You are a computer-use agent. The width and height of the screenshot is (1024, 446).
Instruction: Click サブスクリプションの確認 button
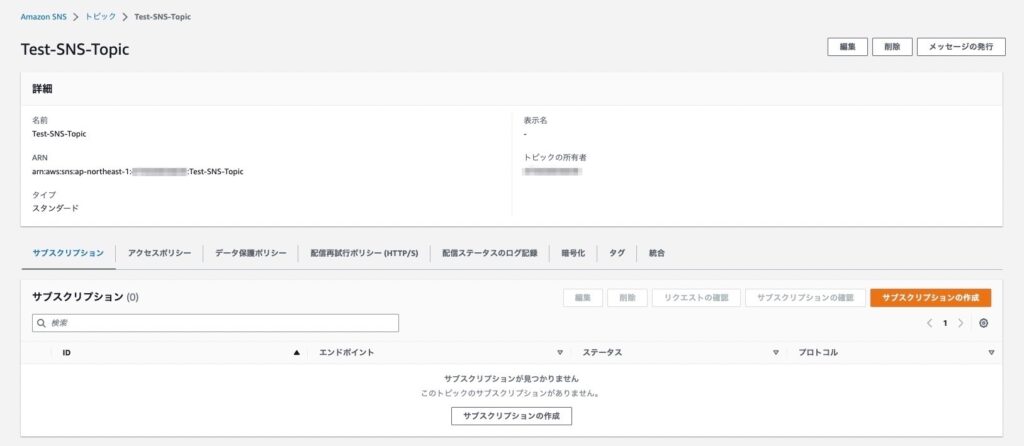pos(805,298)
